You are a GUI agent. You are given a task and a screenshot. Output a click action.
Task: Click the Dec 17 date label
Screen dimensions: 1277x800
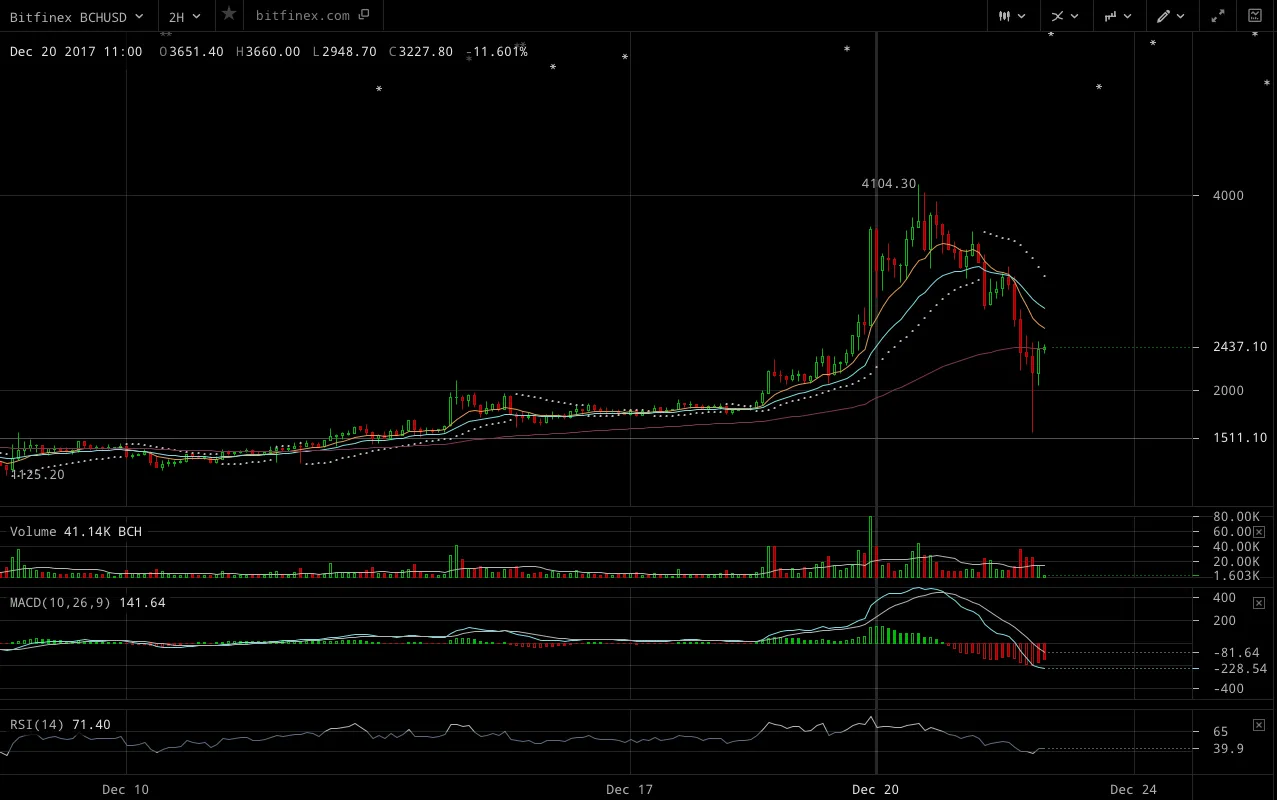point(630,790)
